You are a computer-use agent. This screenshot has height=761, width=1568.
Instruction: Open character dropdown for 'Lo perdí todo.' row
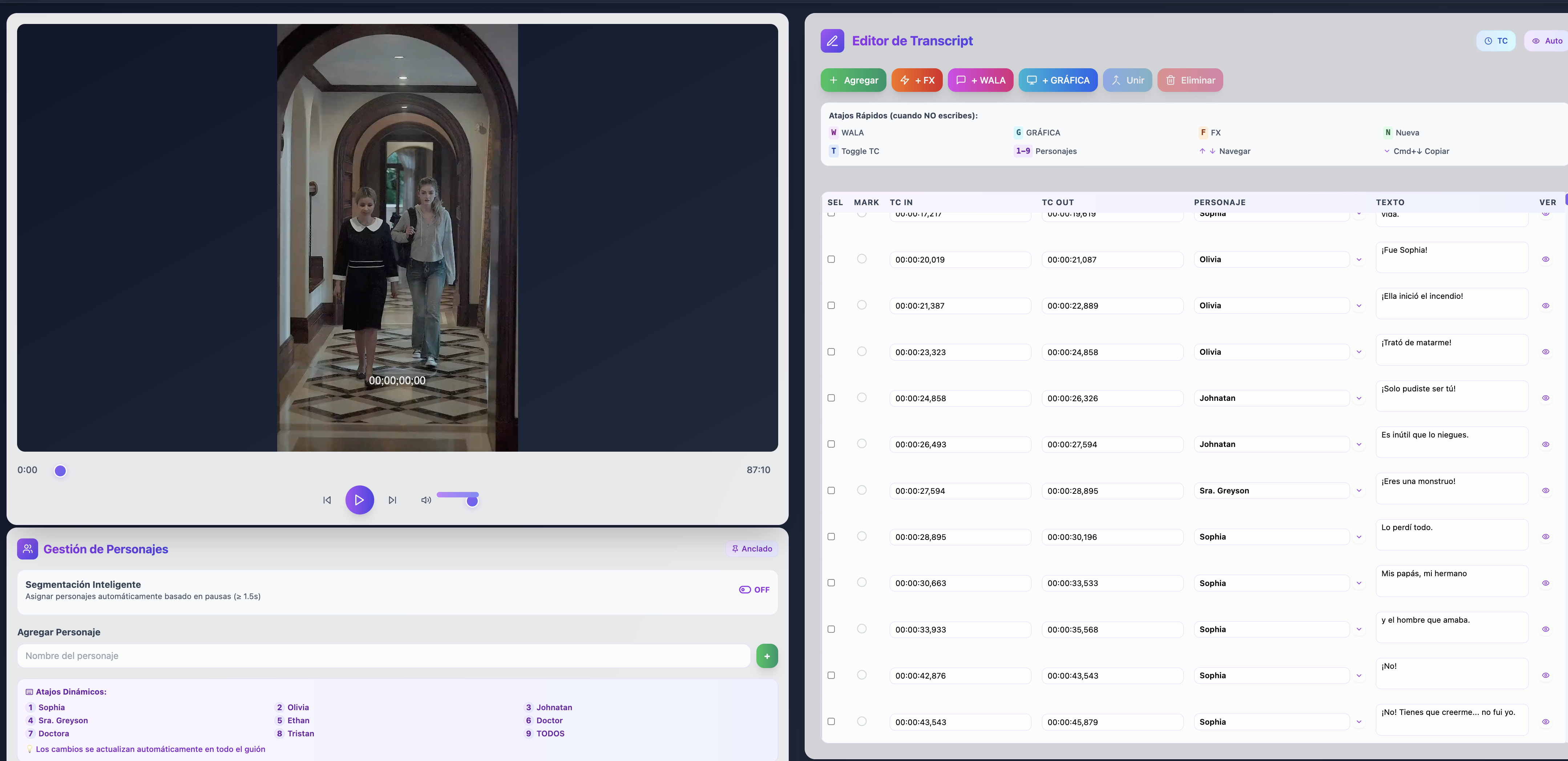tap(1359, 537)
